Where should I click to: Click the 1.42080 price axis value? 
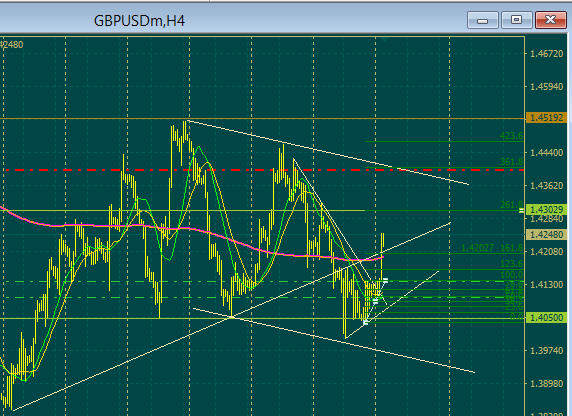pos(546,251)
